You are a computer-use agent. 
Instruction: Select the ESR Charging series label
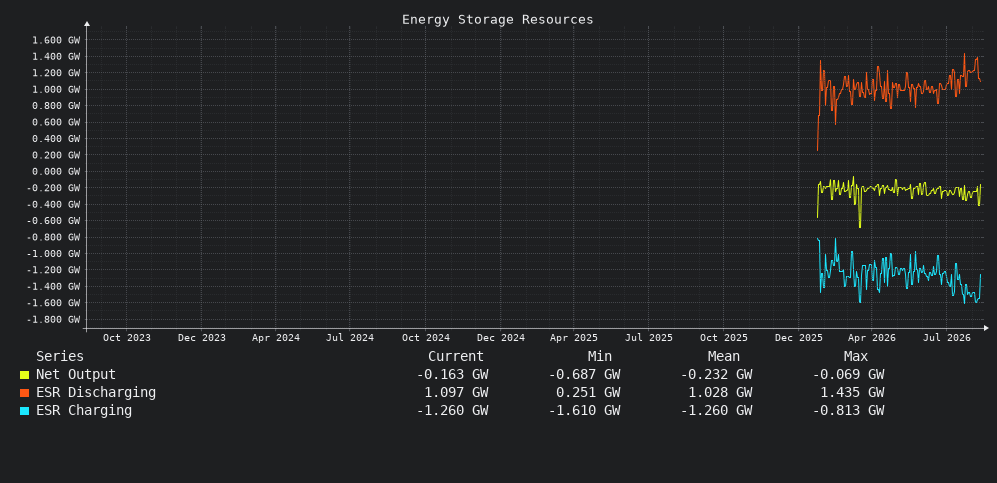pos(84,411)
